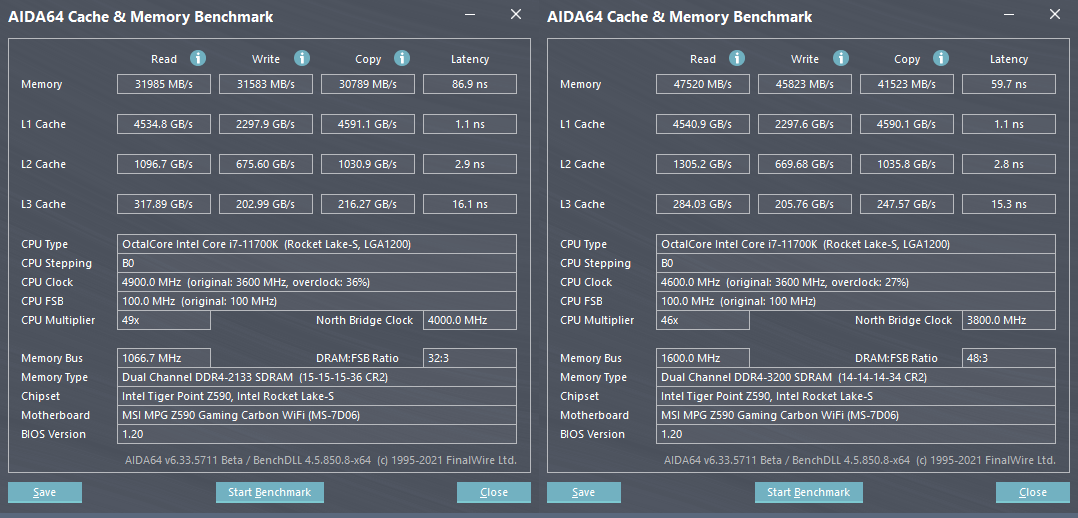
Task: Select Memory copy value 41523 MB/s
Action: (x=907, y=84)
